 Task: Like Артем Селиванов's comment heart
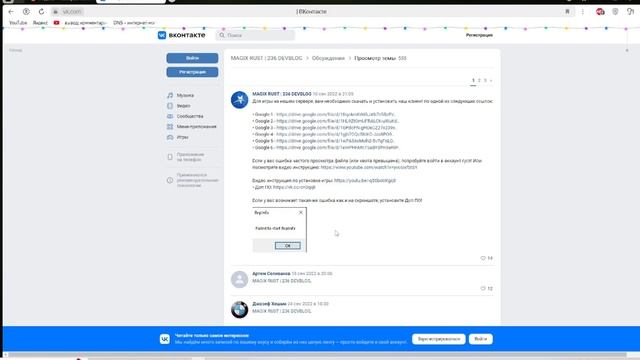pyautogui.click(x=483, y=289)
